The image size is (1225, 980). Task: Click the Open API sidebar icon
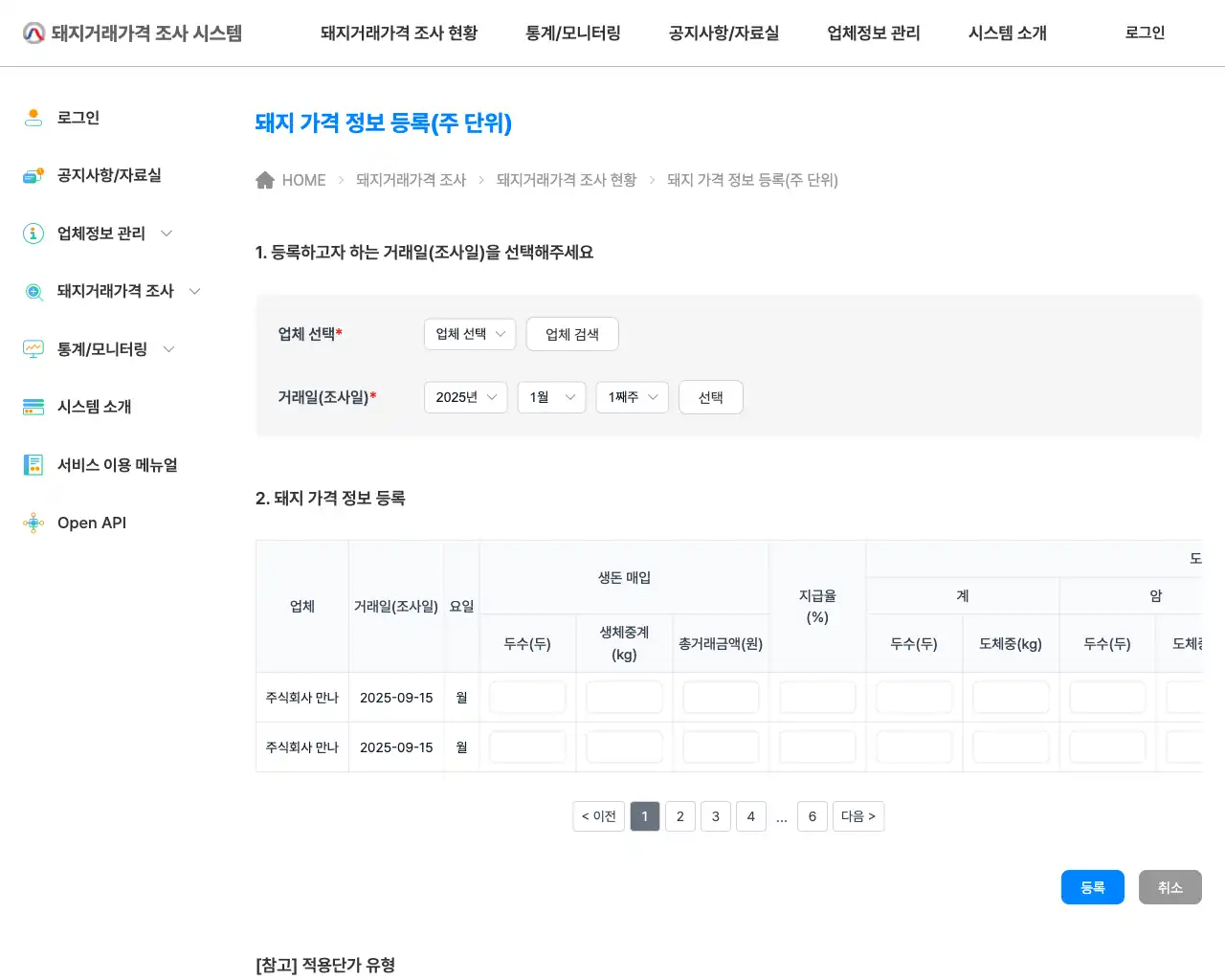click(33, 523)
